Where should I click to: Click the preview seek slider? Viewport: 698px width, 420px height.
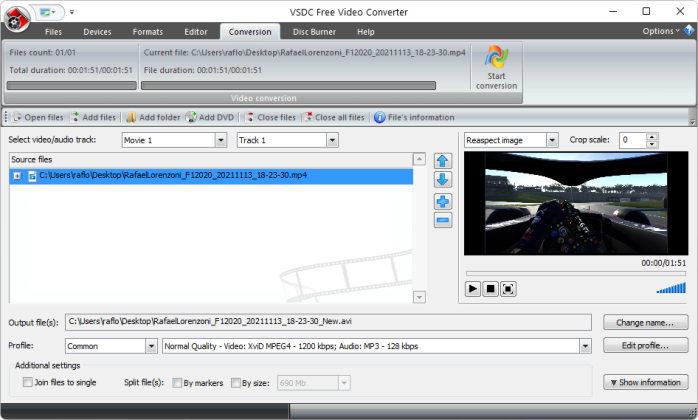(x=575, y=273)
